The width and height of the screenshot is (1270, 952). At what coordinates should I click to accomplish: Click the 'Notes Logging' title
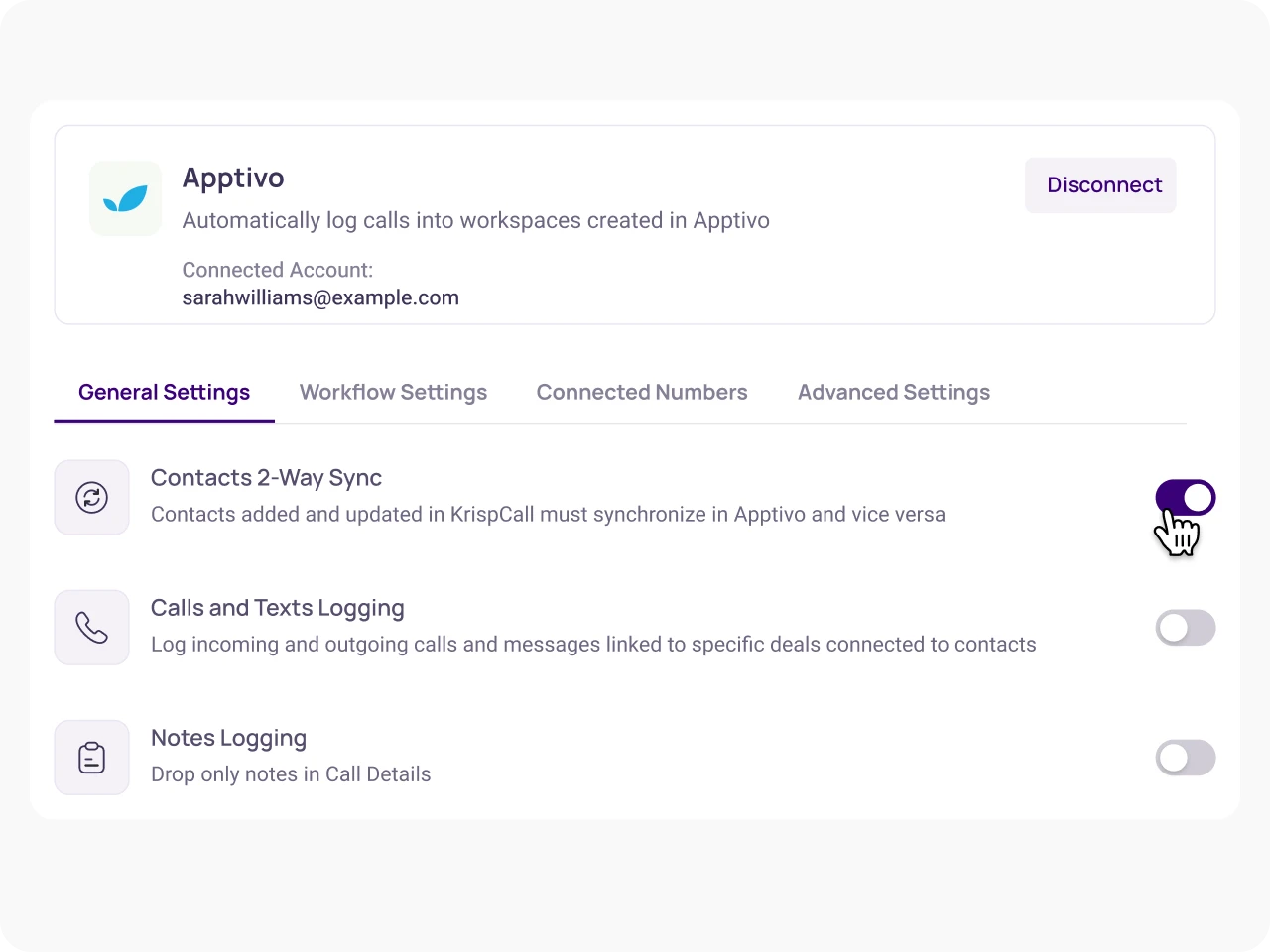pyautogui.click(x=229, y=739)
